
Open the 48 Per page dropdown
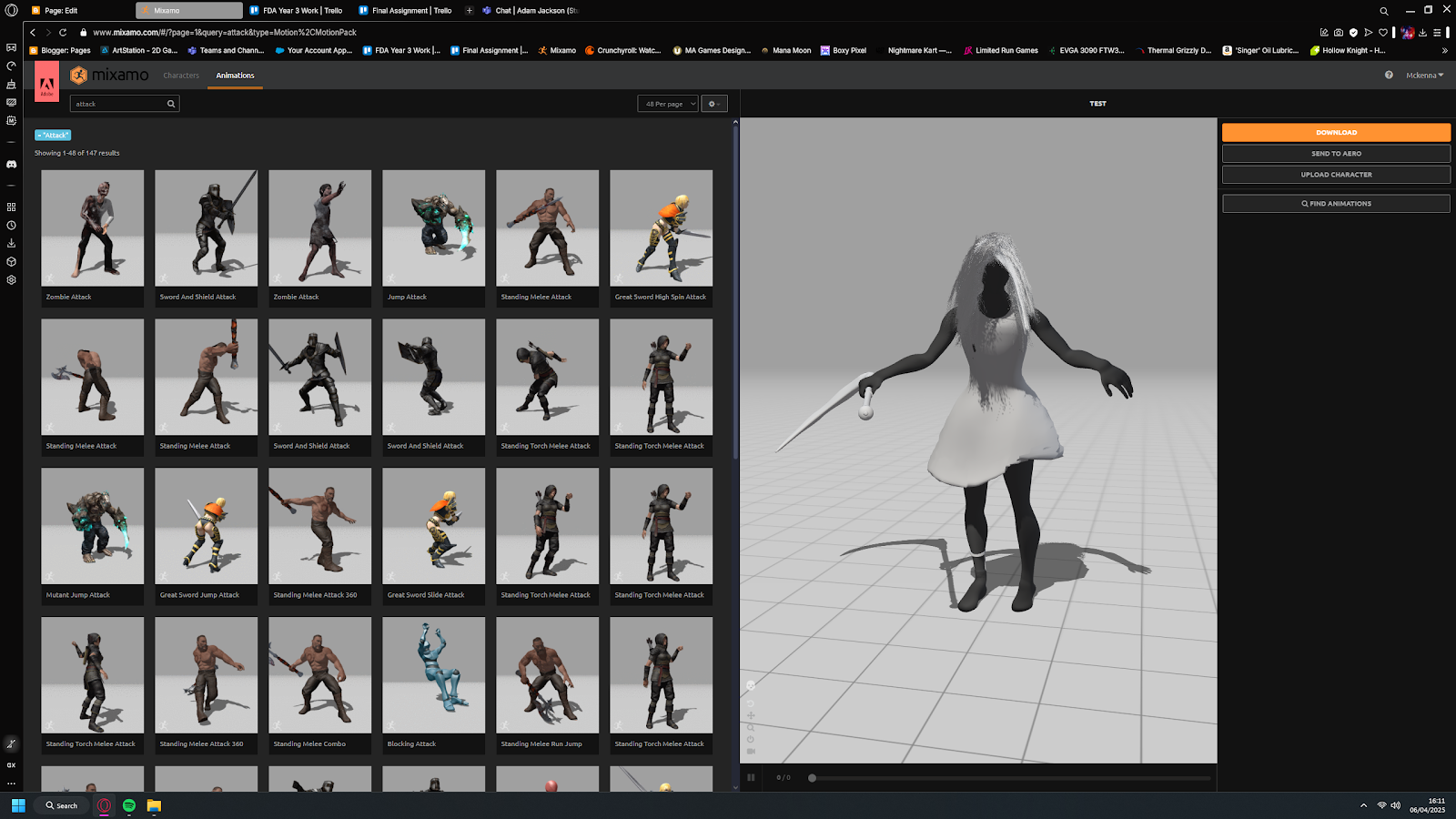pos(668,104)
